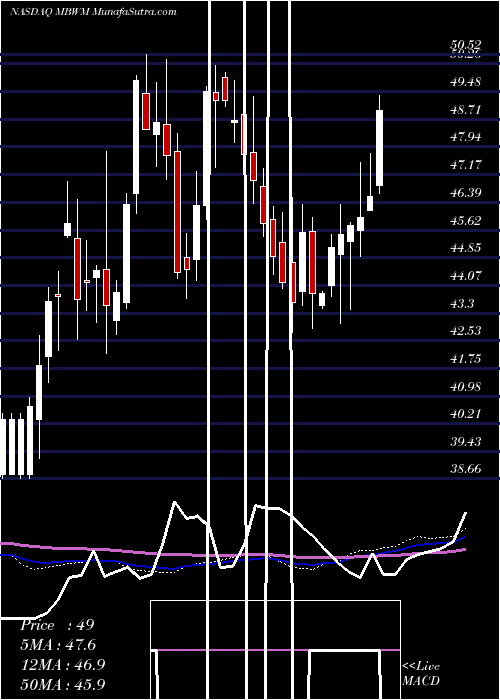Click the 5MA : 47.6 readout
This screenshot has width=500, height=700.
click(58, 645)
